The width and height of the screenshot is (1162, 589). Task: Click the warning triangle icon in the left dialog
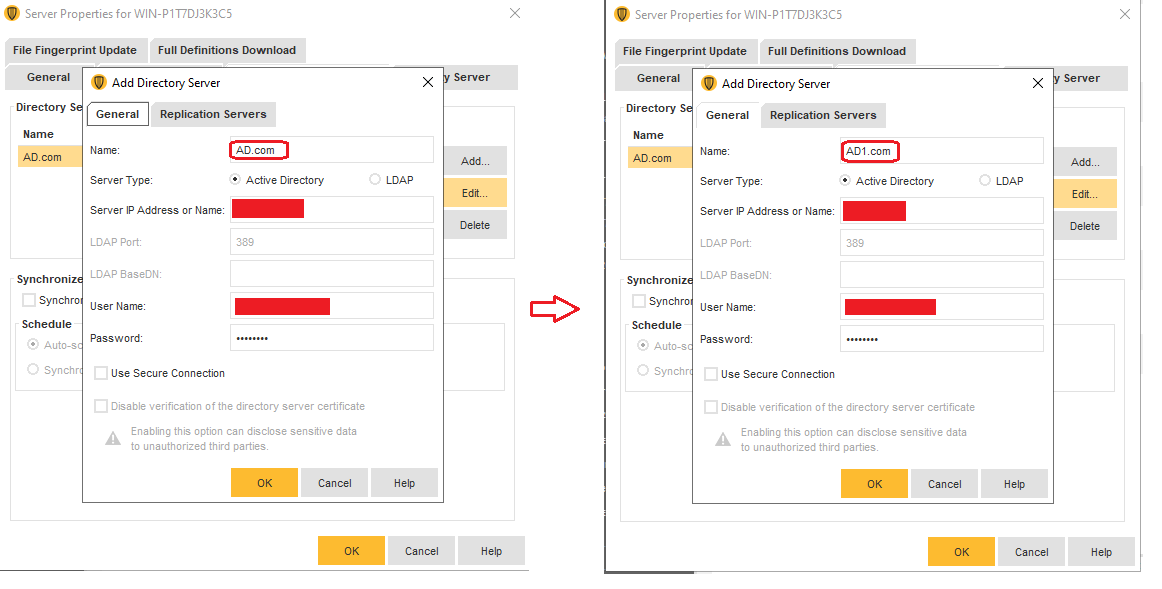[113, 438]
